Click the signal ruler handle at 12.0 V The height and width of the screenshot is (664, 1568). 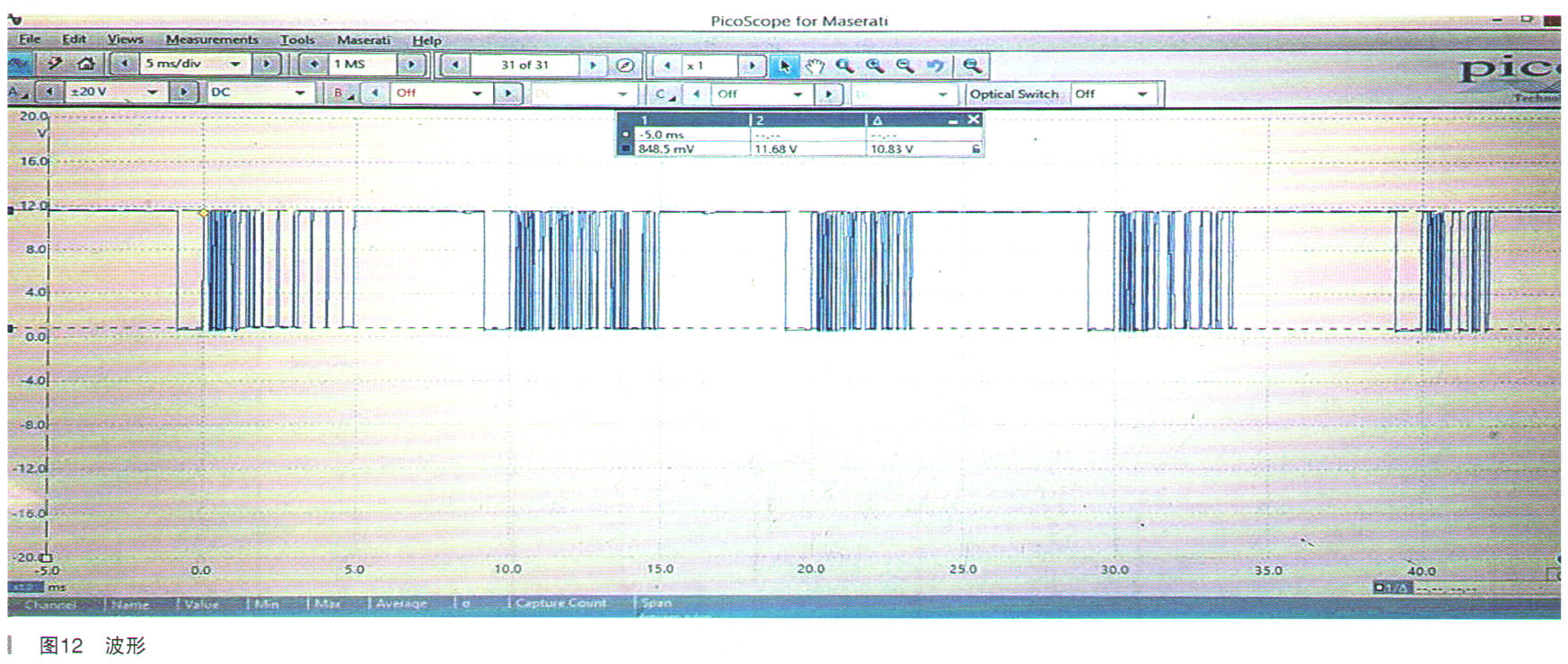coord(11,210)
